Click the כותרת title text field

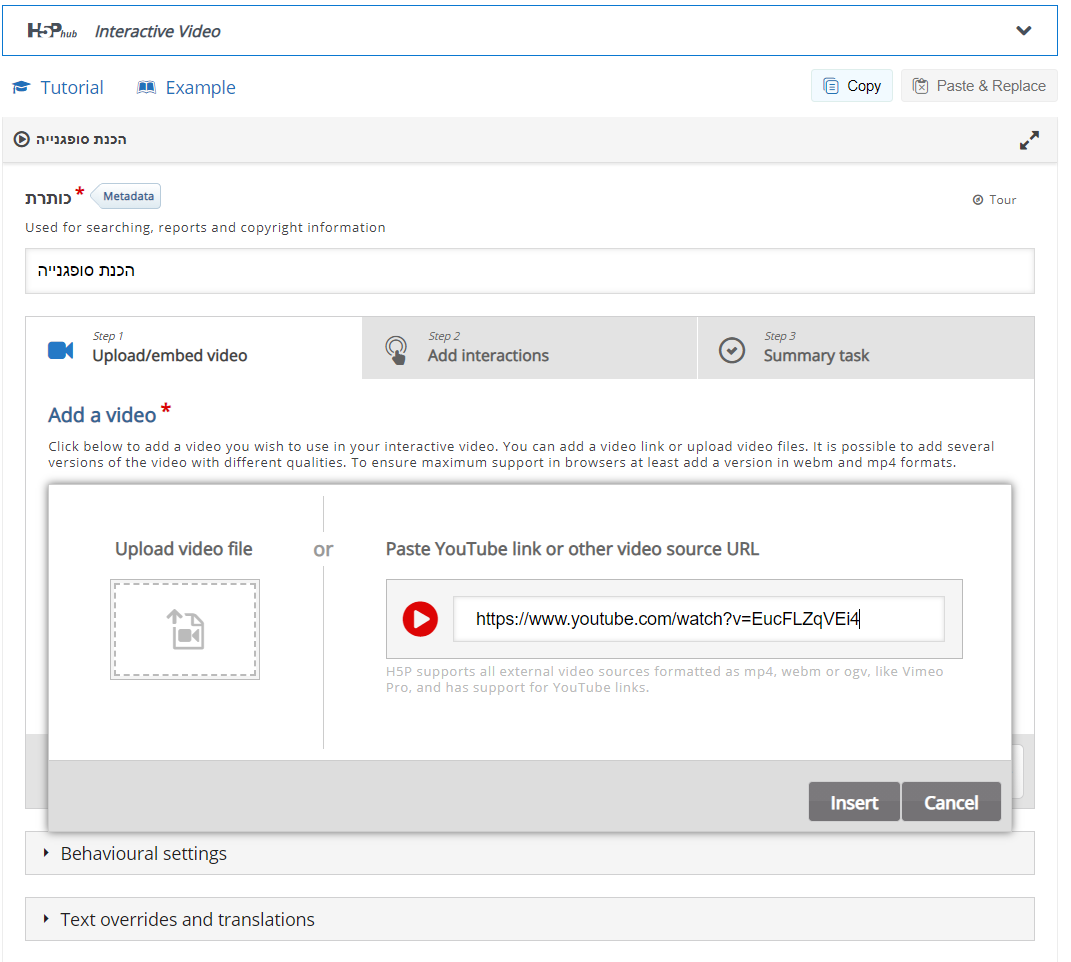pyautogui.click(x=529, y=271)
